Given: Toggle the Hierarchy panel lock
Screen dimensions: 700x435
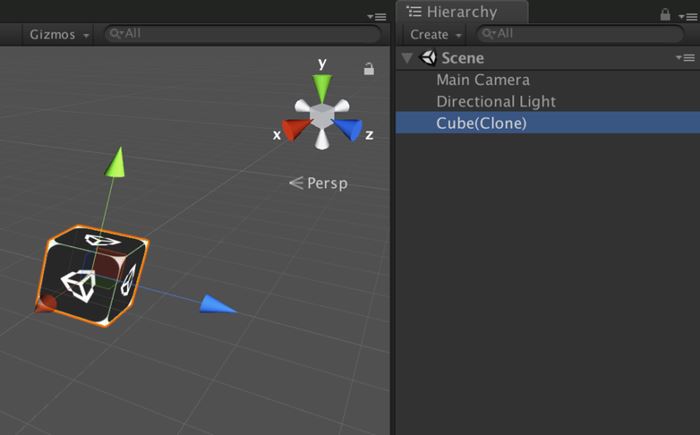Looking at the screenshot, I should coord(665,14).
